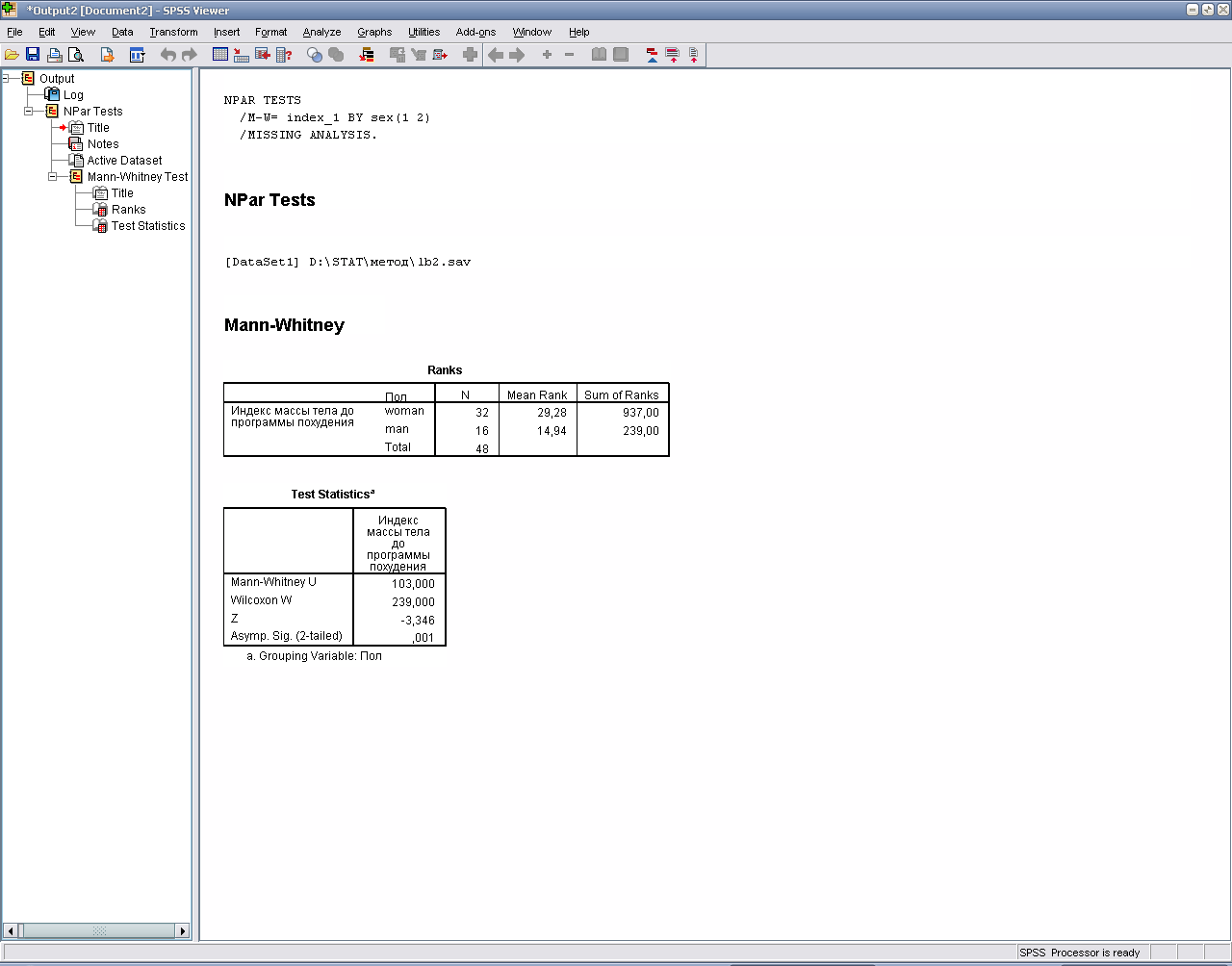Select the Title item directly under NPar Tests
Screen dimensions: 1232x966
(x=98, y=128)
